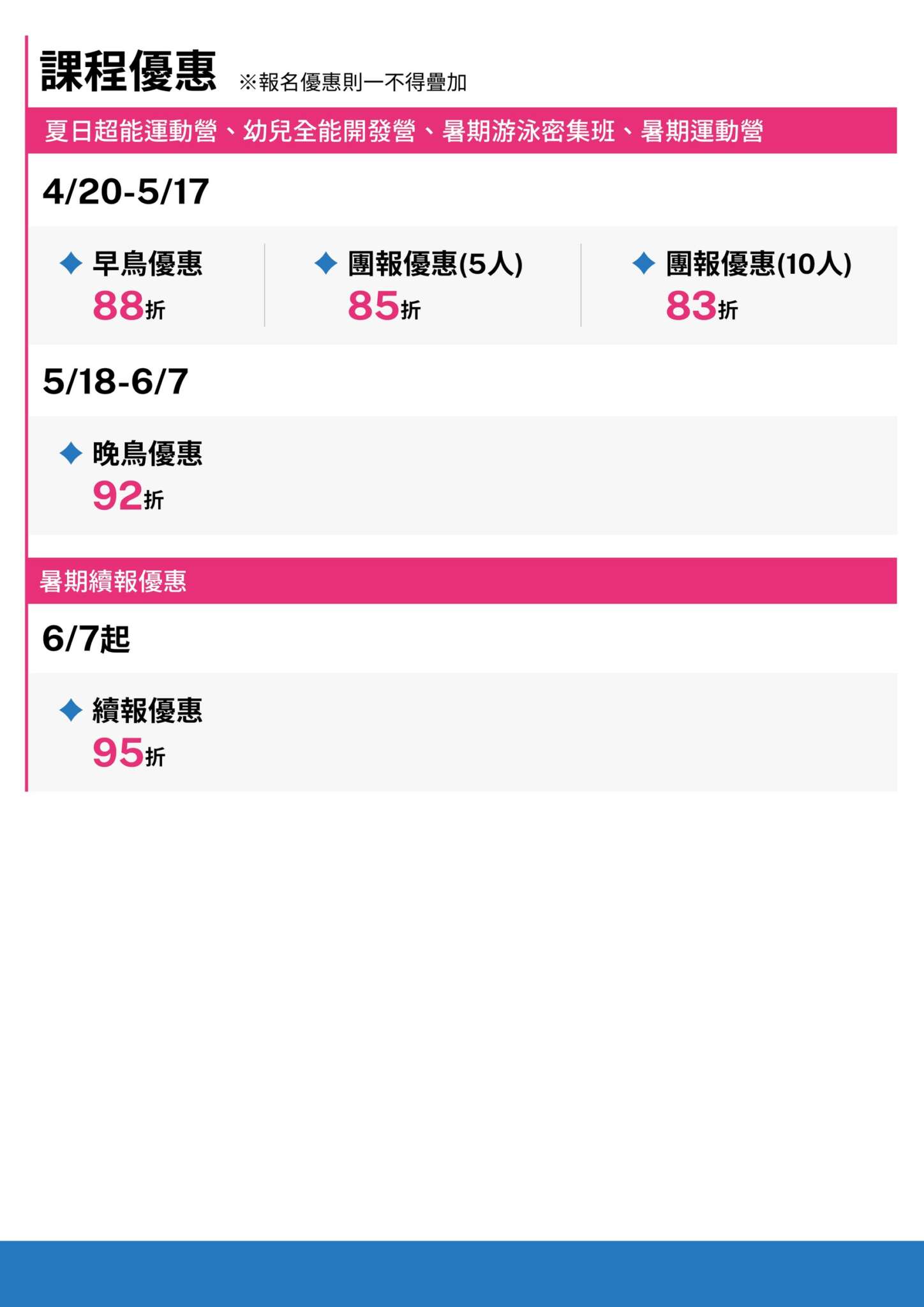Click the 4/20-5/17 date range heading
The image size is (924, 1307).
126,191
